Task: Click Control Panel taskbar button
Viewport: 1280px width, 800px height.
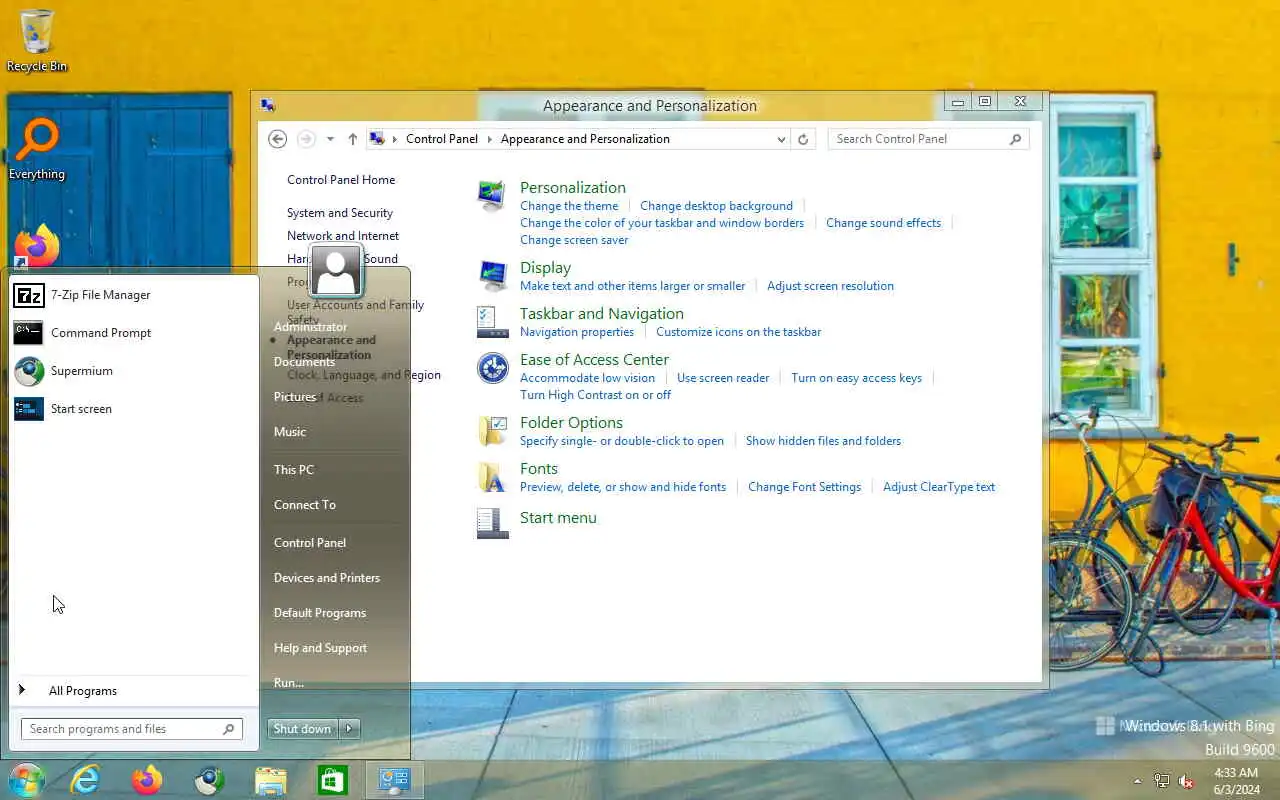Action: 394,780
